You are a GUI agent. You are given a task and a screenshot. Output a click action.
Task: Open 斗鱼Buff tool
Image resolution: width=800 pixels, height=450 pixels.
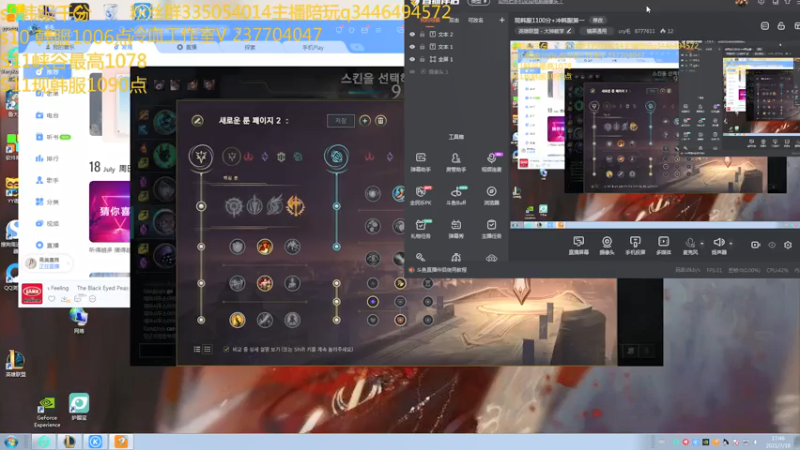(x=456, y=195)
